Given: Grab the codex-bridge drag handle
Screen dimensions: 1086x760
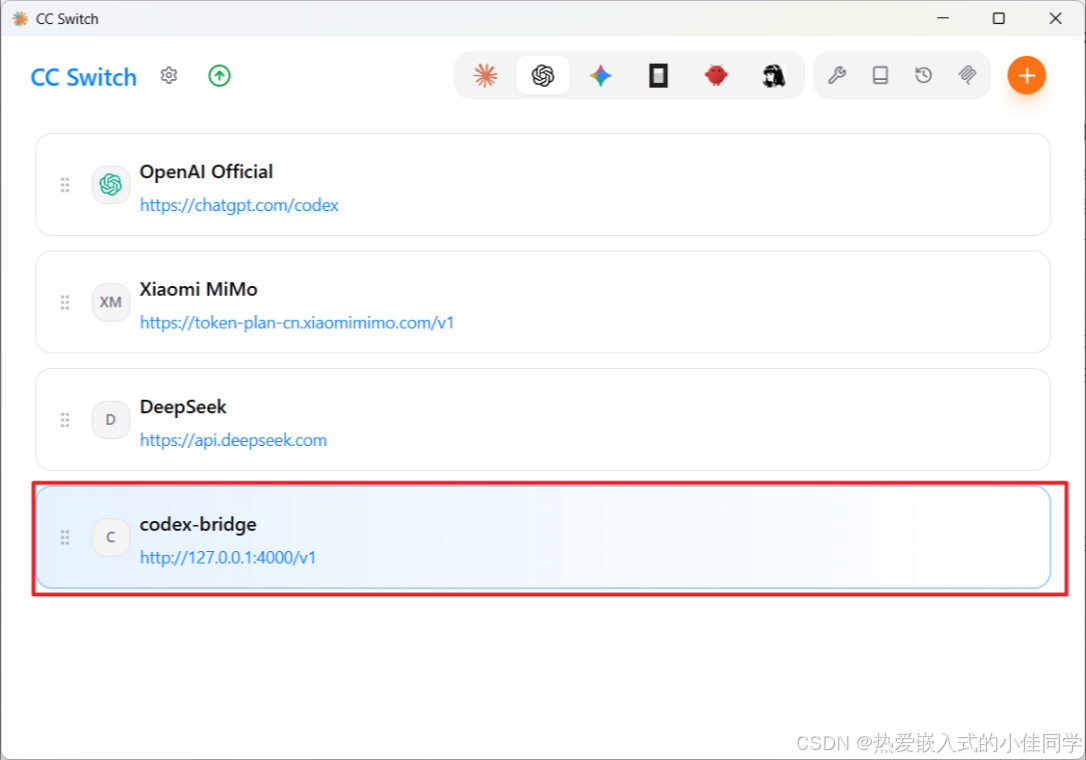Looking at the screenshot, I should (65, 538).
